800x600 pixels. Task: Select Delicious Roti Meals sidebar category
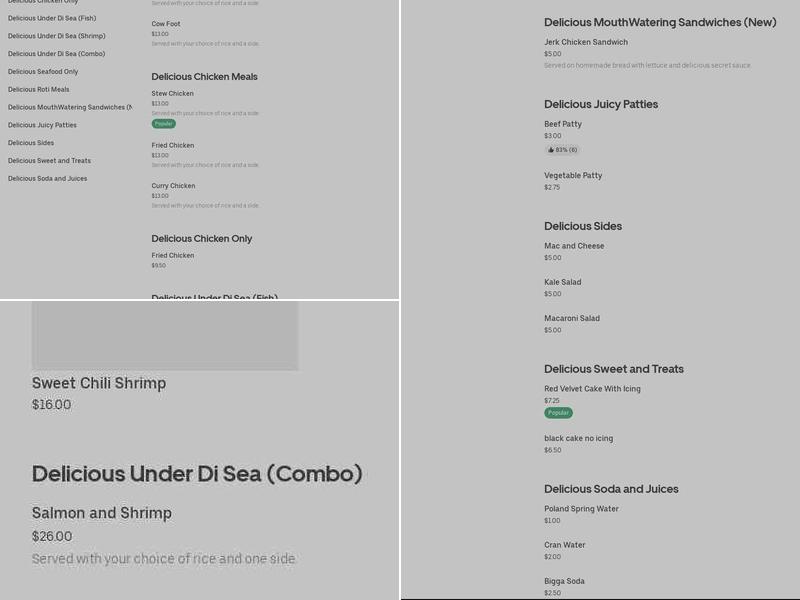(x=39, y=89)
